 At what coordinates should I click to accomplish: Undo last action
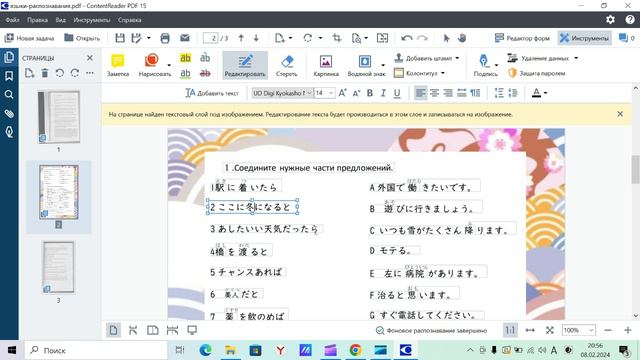coord(407,38)
